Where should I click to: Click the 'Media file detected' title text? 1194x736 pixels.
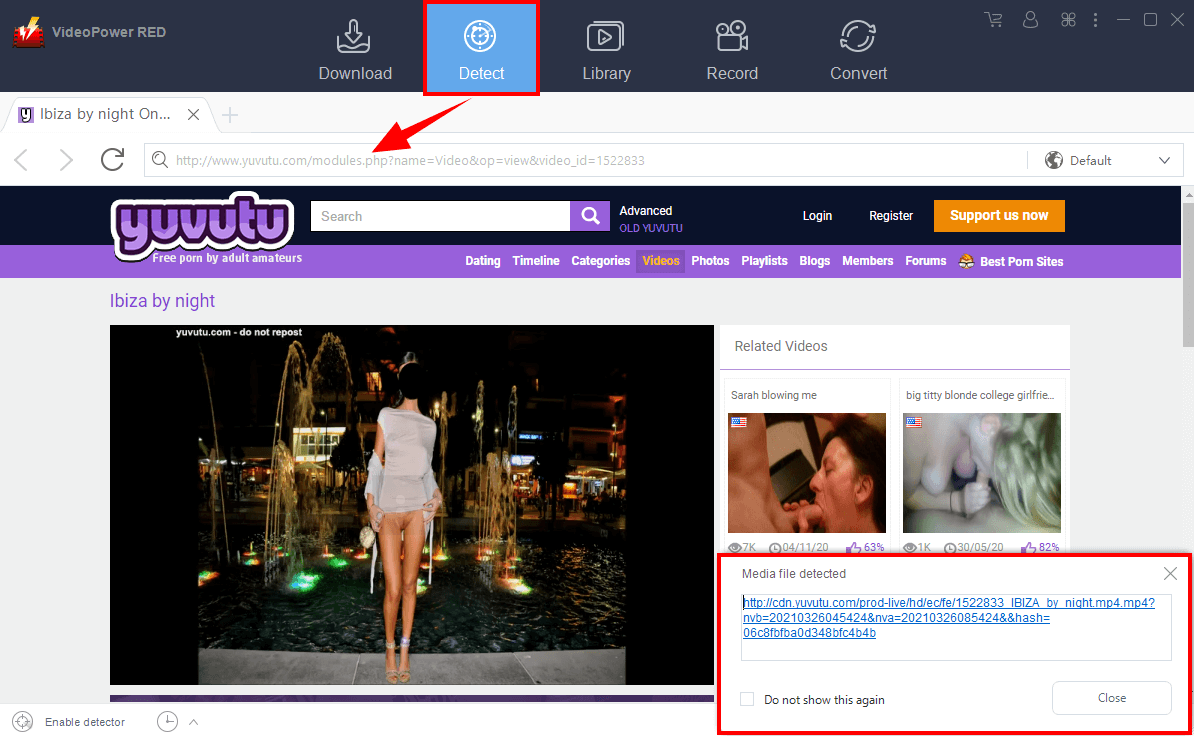(x=794, y=574)
